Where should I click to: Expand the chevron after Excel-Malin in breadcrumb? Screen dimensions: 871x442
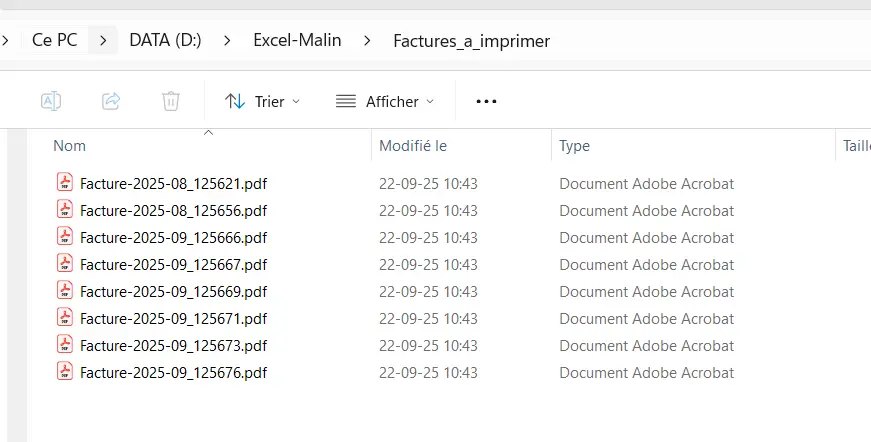367,41
